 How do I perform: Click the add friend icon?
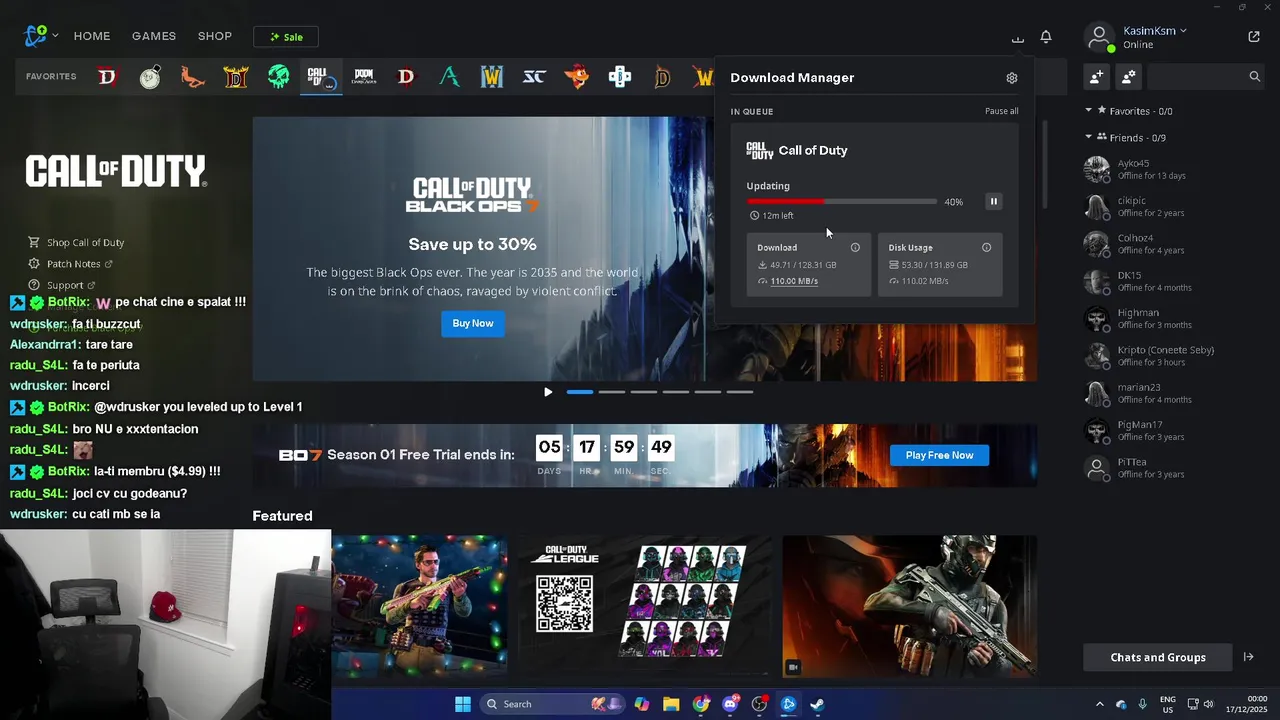pyautogui.click(x=1097, y=77)
